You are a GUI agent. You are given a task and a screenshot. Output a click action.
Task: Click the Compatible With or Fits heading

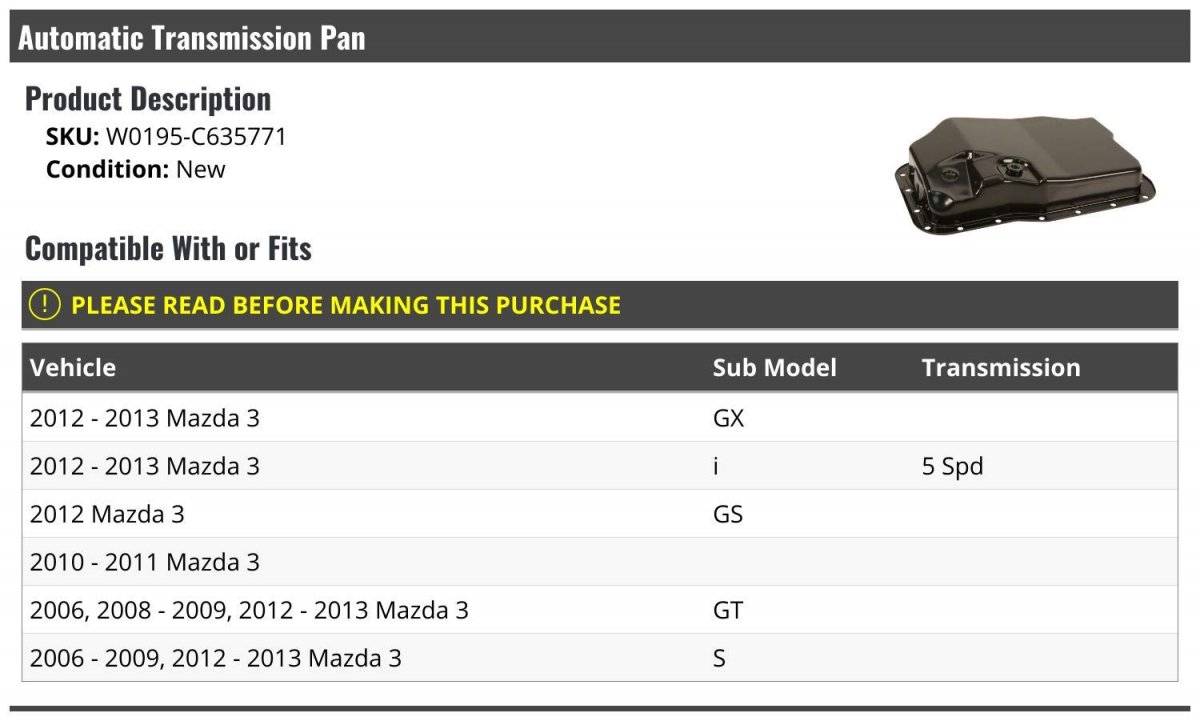(x=168, y=248)
